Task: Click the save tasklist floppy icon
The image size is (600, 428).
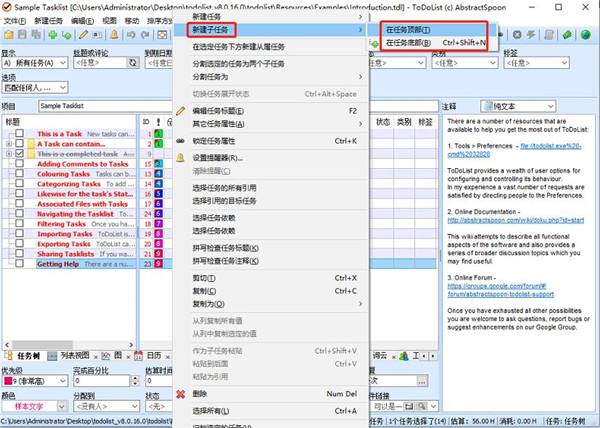Action: 22,35
